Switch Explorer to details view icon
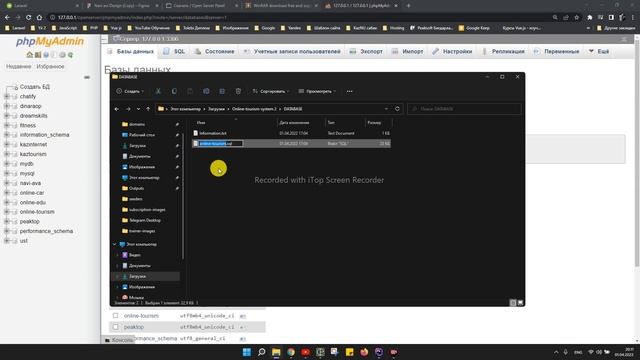Image resolution: width=640 pixels, height=360 pixels. click(513, 303)
